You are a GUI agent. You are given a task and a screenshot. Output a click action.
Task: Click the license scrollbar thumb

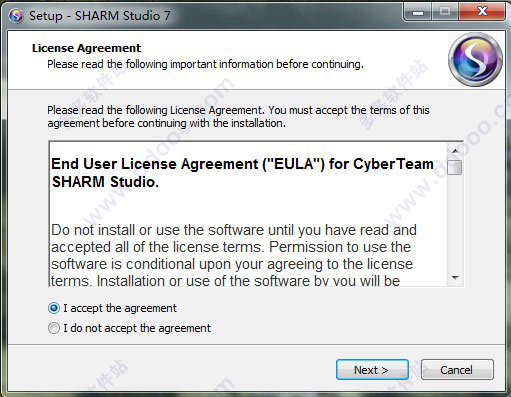click(455, 167)
